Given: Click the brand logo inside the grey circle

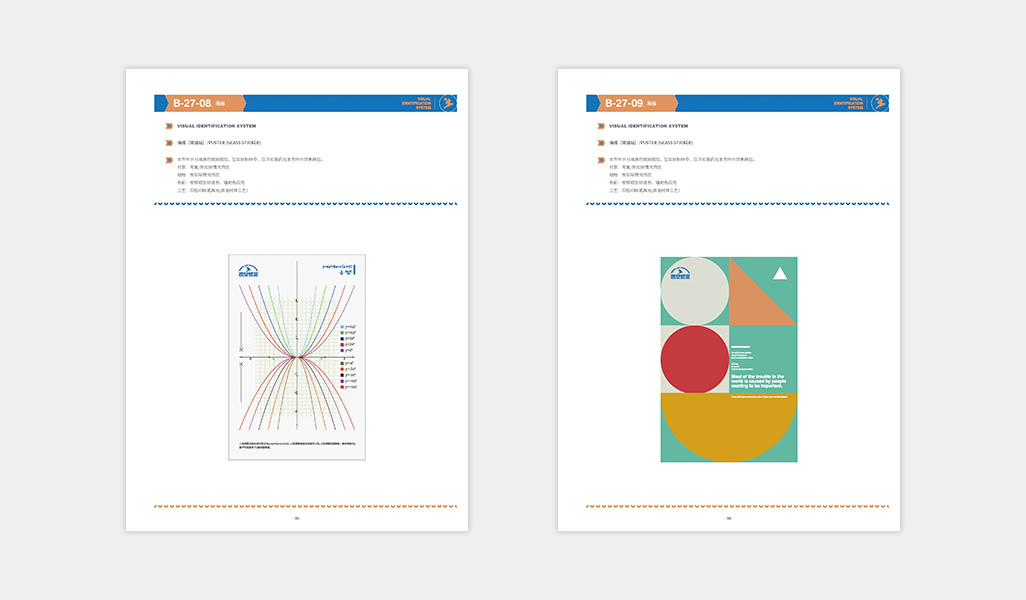Looking at the screenshot, I should click(681, 271).
